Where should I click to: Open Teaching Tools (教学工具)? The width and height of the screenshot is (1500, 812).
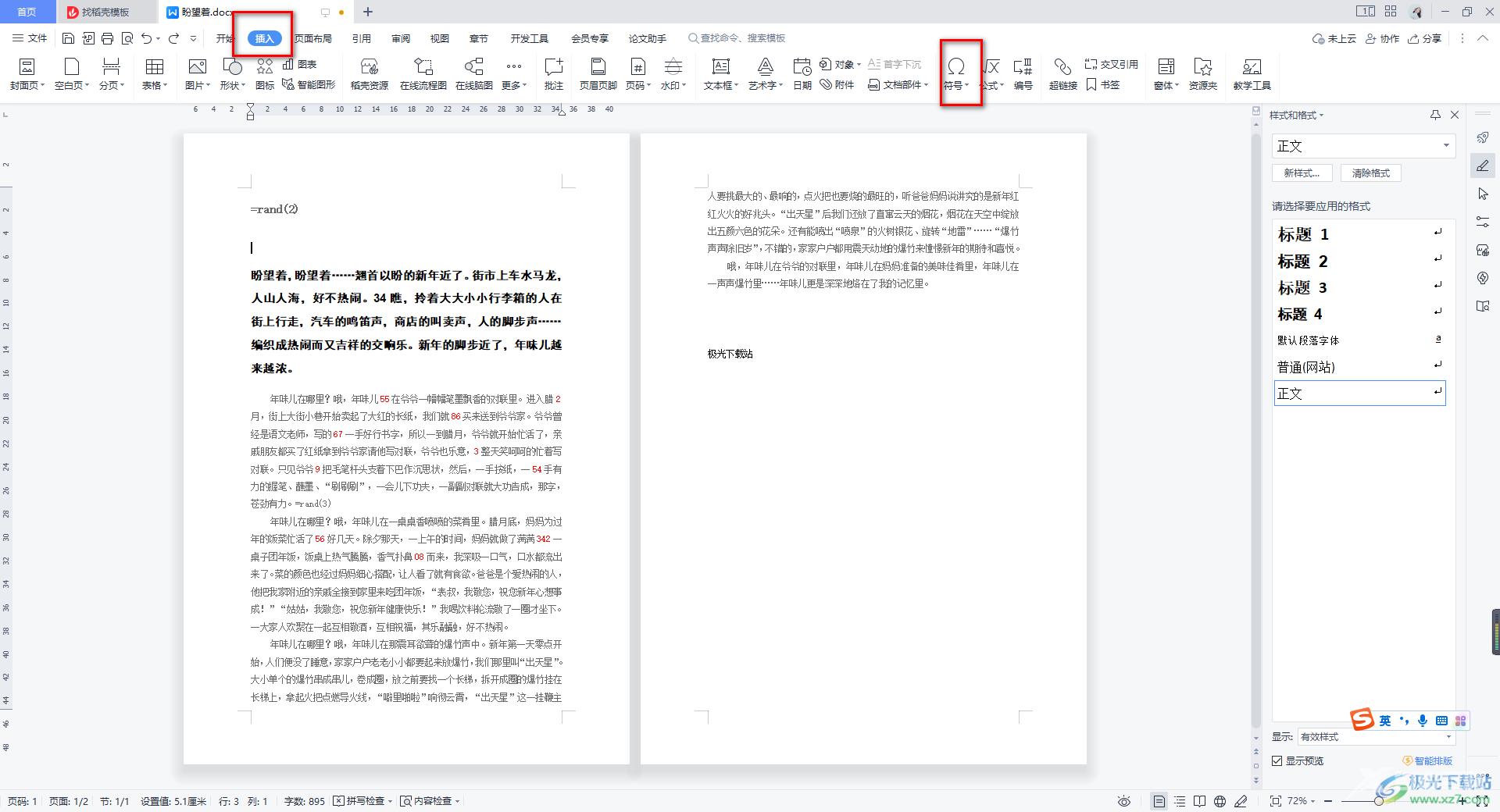(1252, 74)
